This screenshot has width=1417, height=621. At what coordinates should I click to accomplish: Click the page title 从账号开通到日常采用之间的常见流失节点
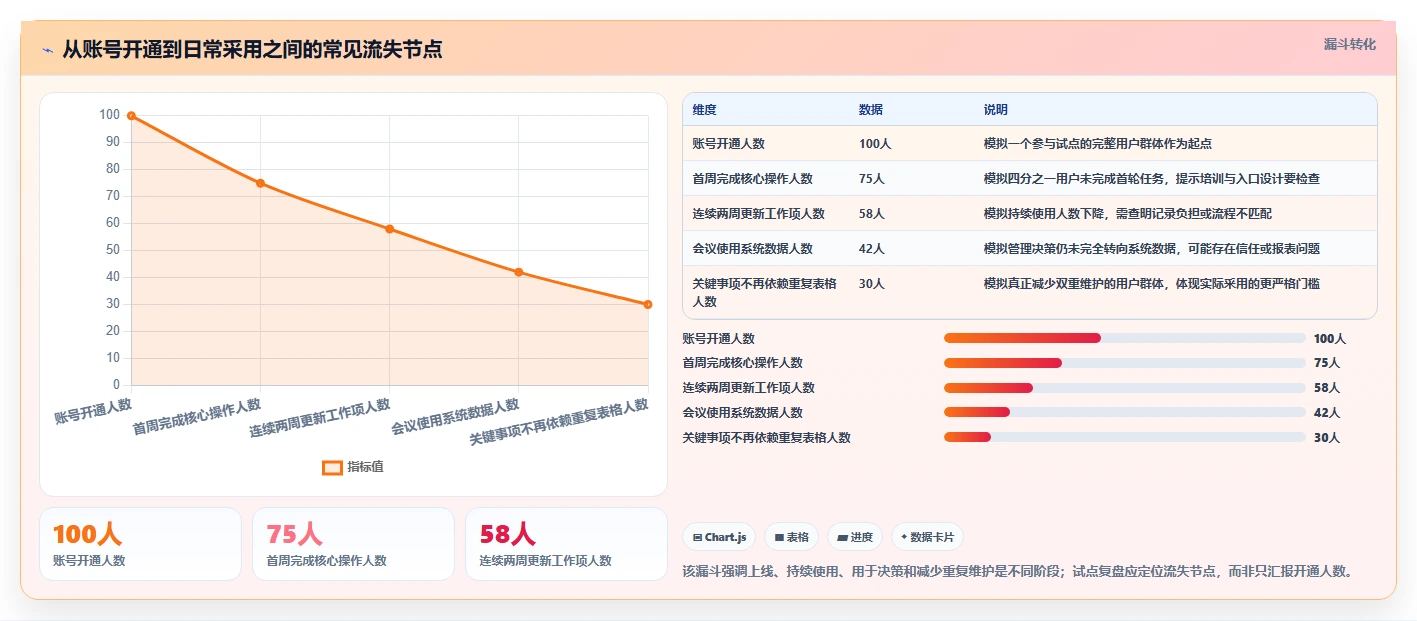pyautogui.click(x=253, y=50)
